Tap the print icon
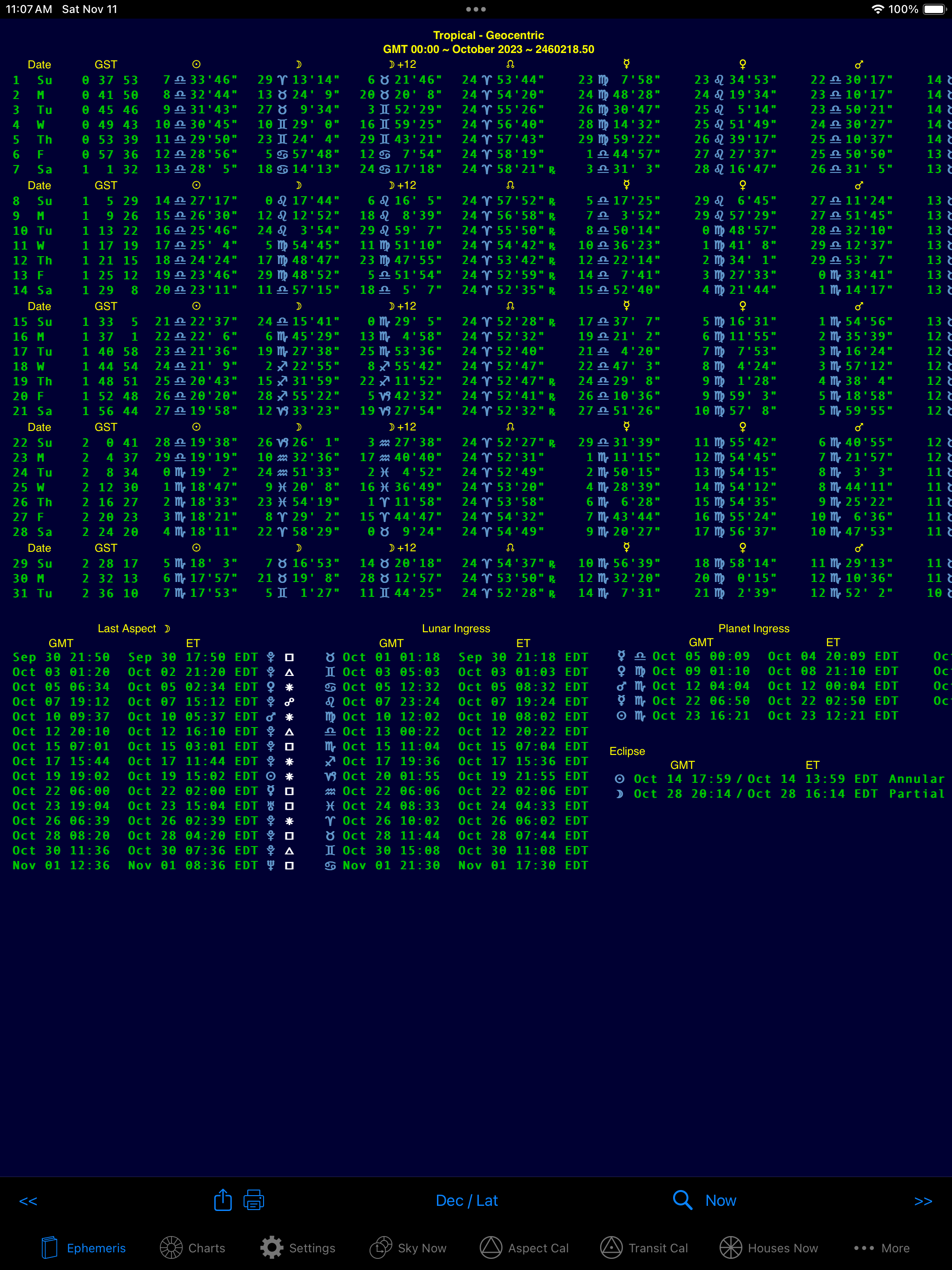This screenshot has height=1270, width=952. [254, 1200]
